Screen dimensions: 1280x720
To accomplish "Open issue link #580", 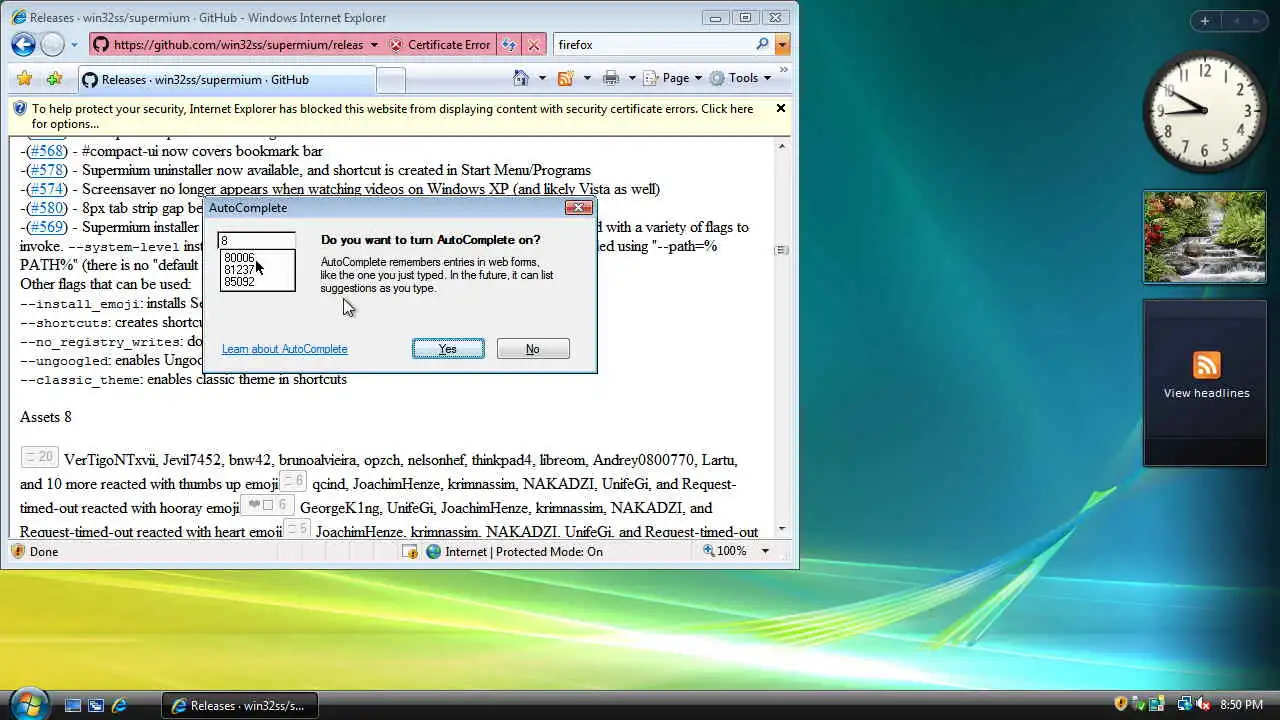I will [47, 208].
